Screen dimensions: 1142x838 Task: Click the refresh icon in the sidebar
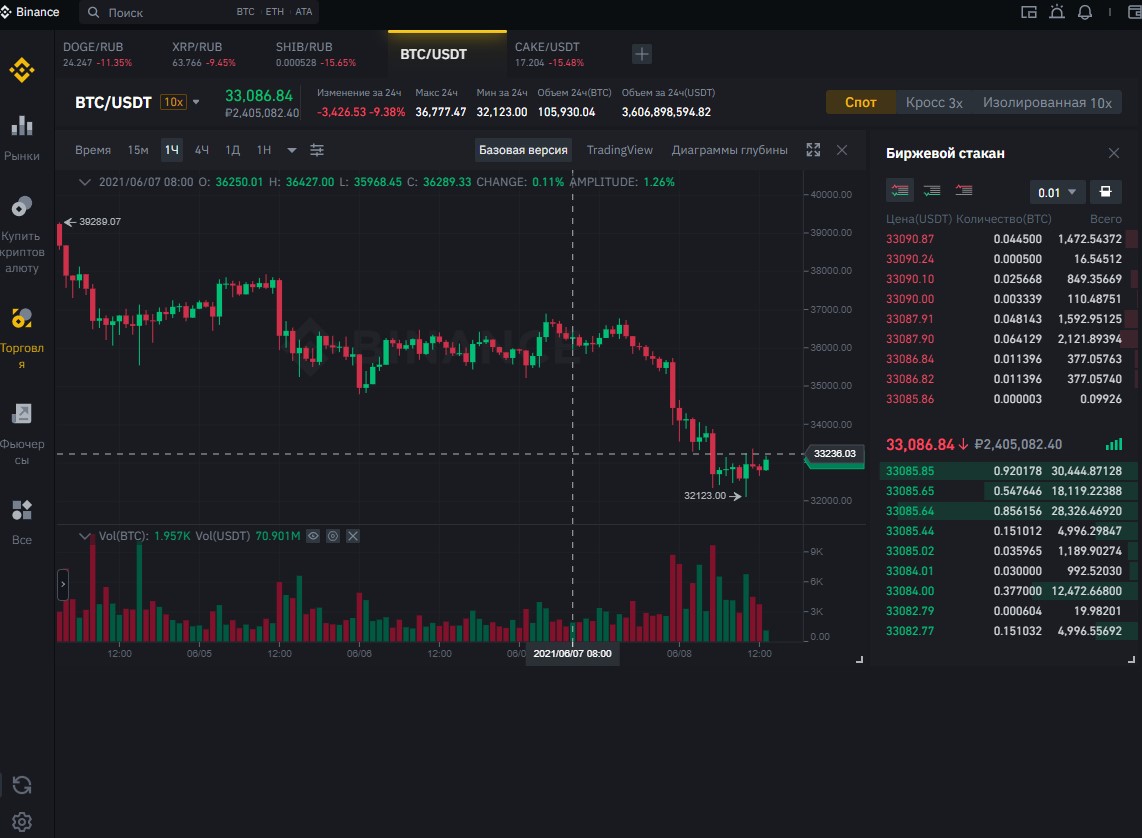22,785
